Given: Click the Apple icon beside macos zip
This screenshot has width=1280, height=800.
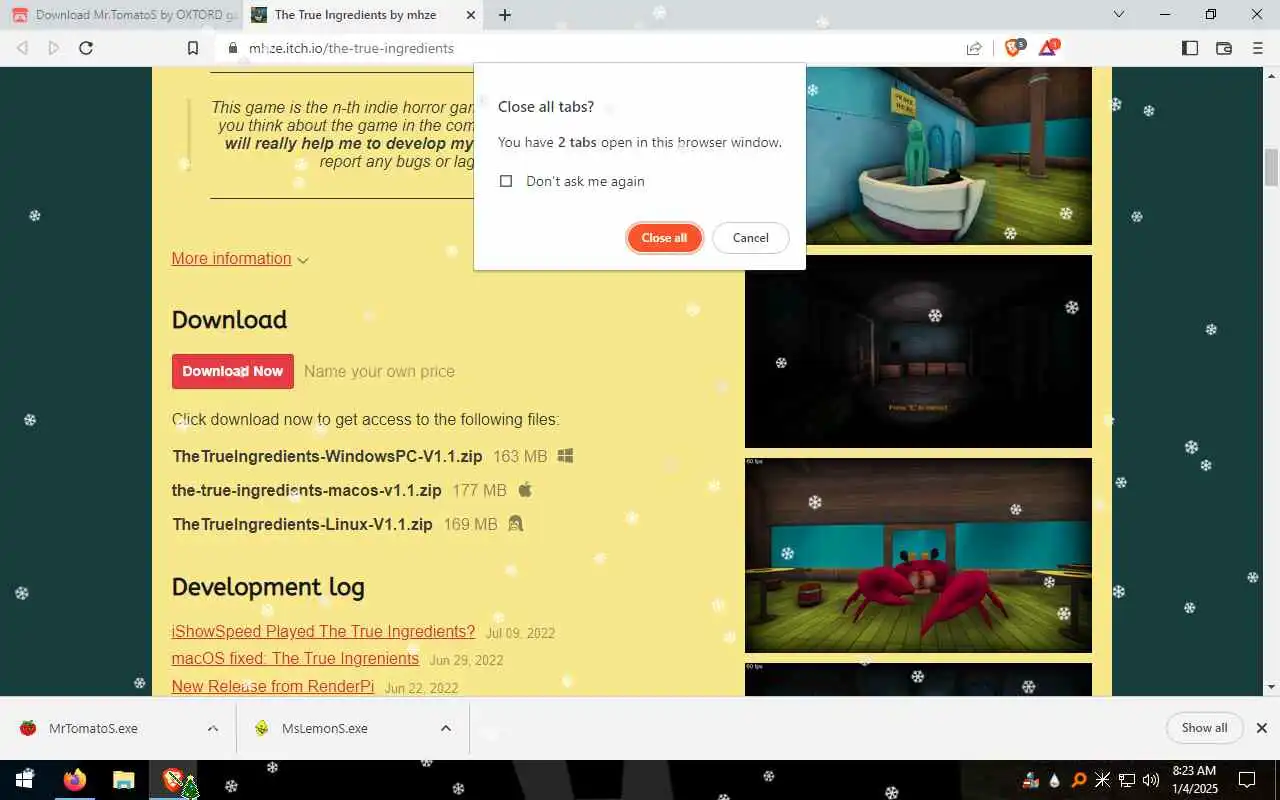Looking at the screenshot, I should [525, 490].
